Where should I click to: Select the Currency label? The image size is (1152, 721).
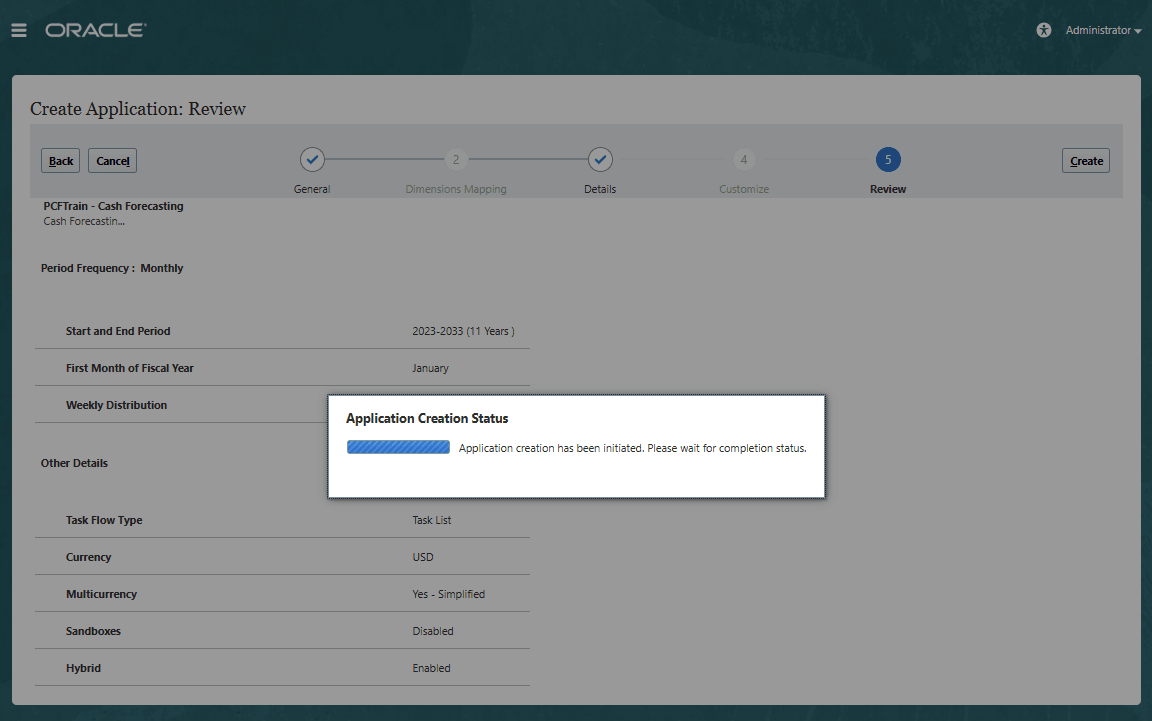coord(88,557)
